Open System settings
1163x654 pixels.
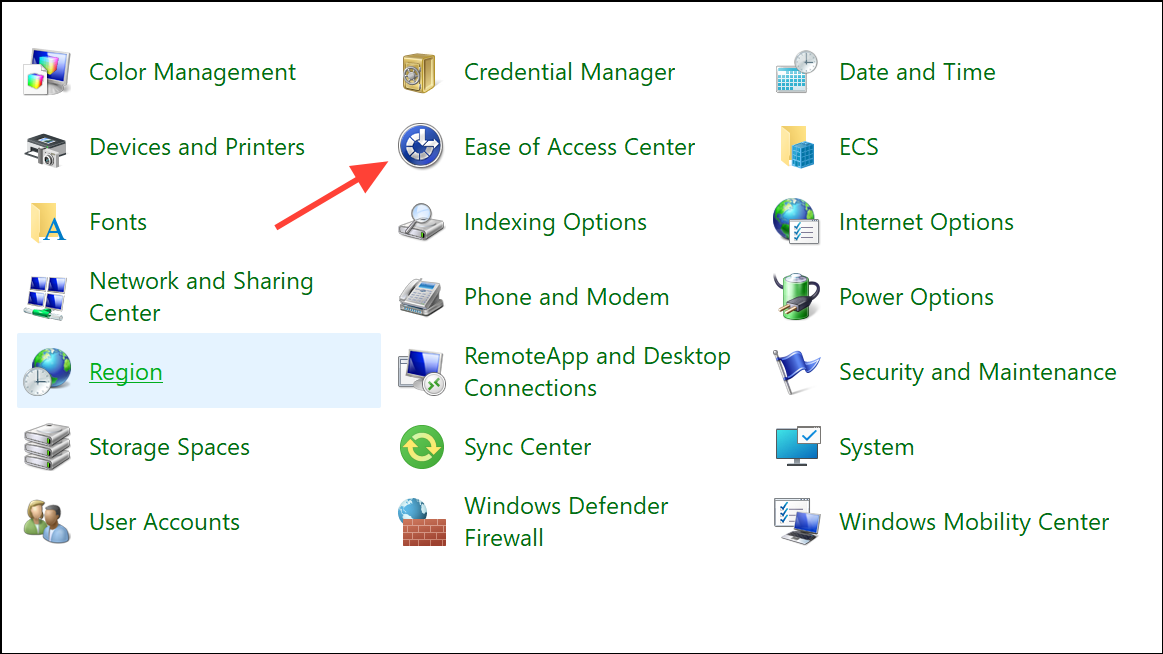[x=876, y=446]
